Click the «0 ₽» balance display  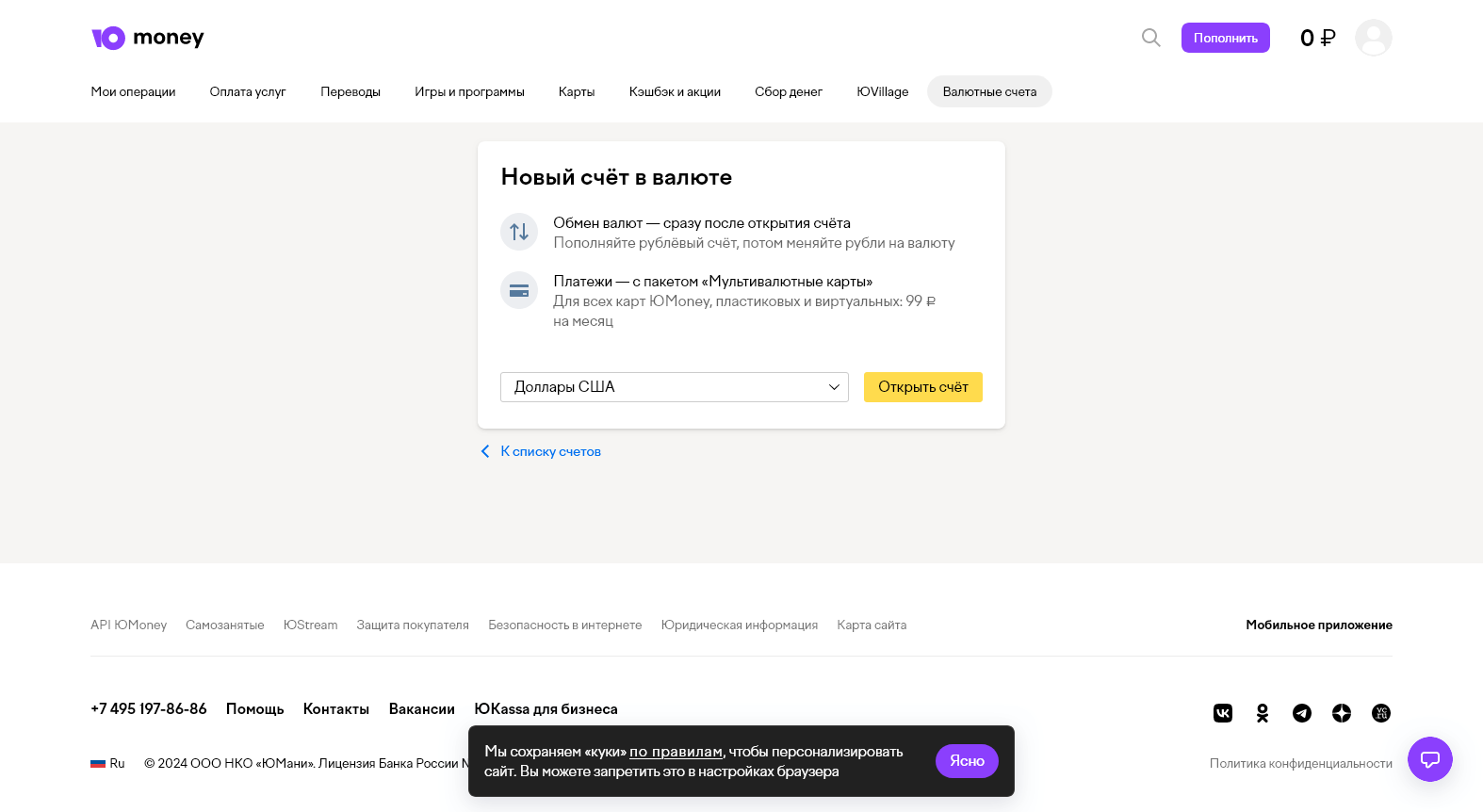1318,38
